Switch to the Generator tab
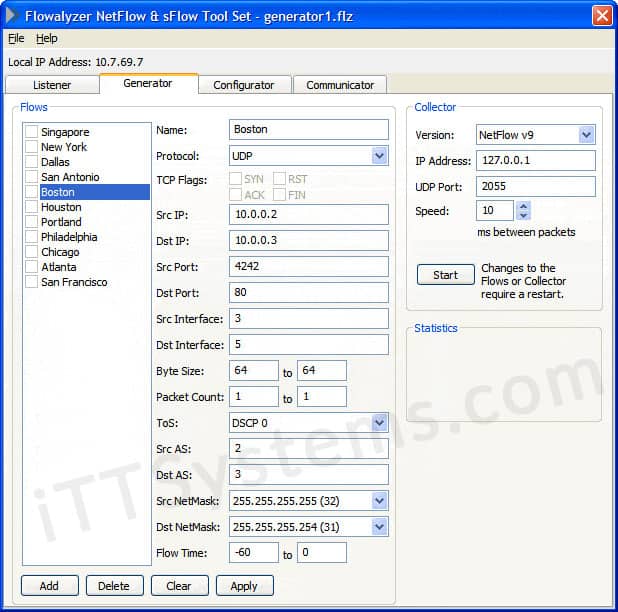 click(x=148, y=83)
